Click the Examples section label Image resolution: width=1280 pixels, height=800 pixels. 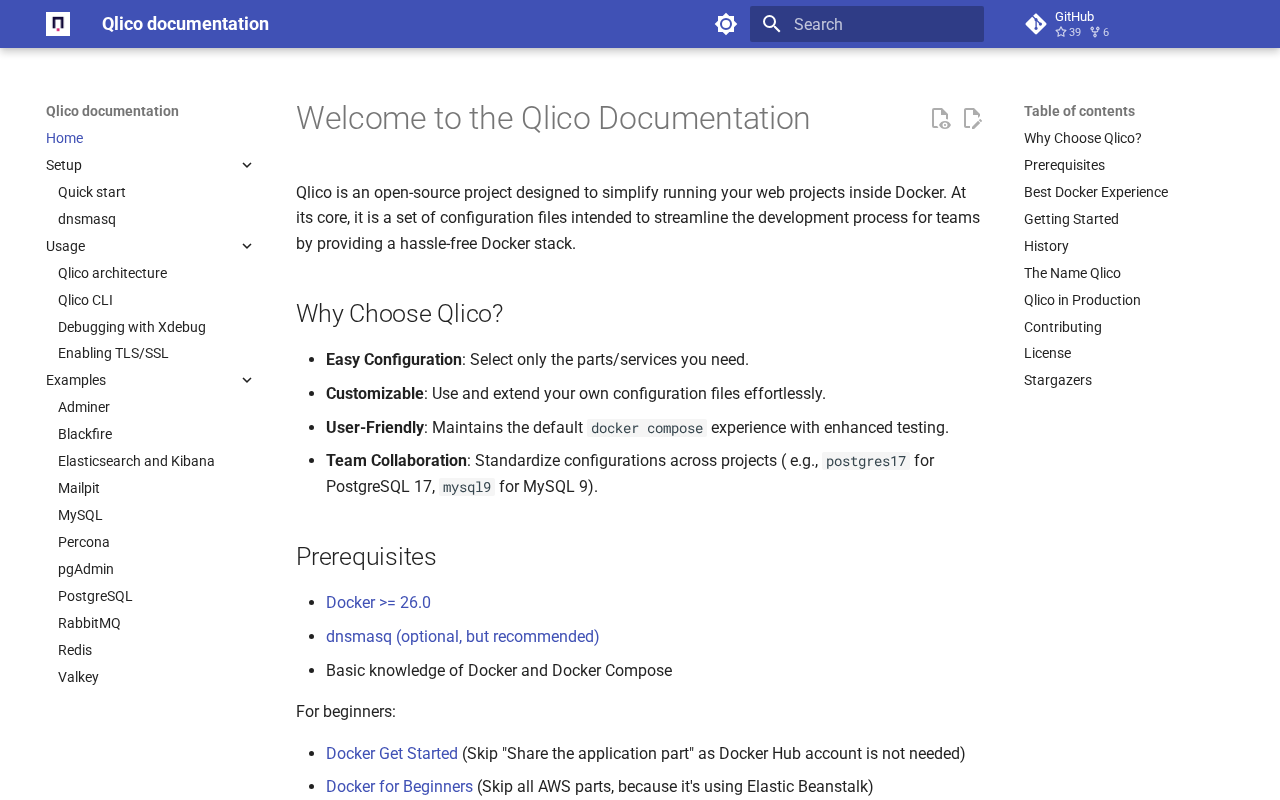(x=76, y=380)
